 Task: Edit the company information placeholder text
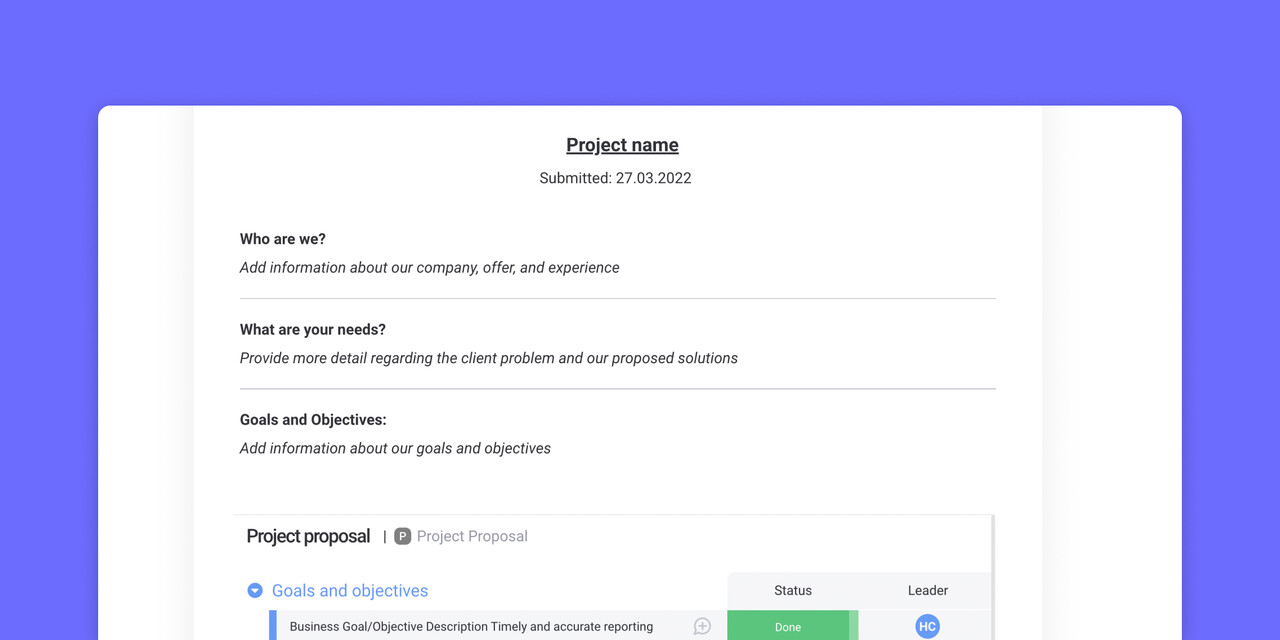[x=429, y=268]
